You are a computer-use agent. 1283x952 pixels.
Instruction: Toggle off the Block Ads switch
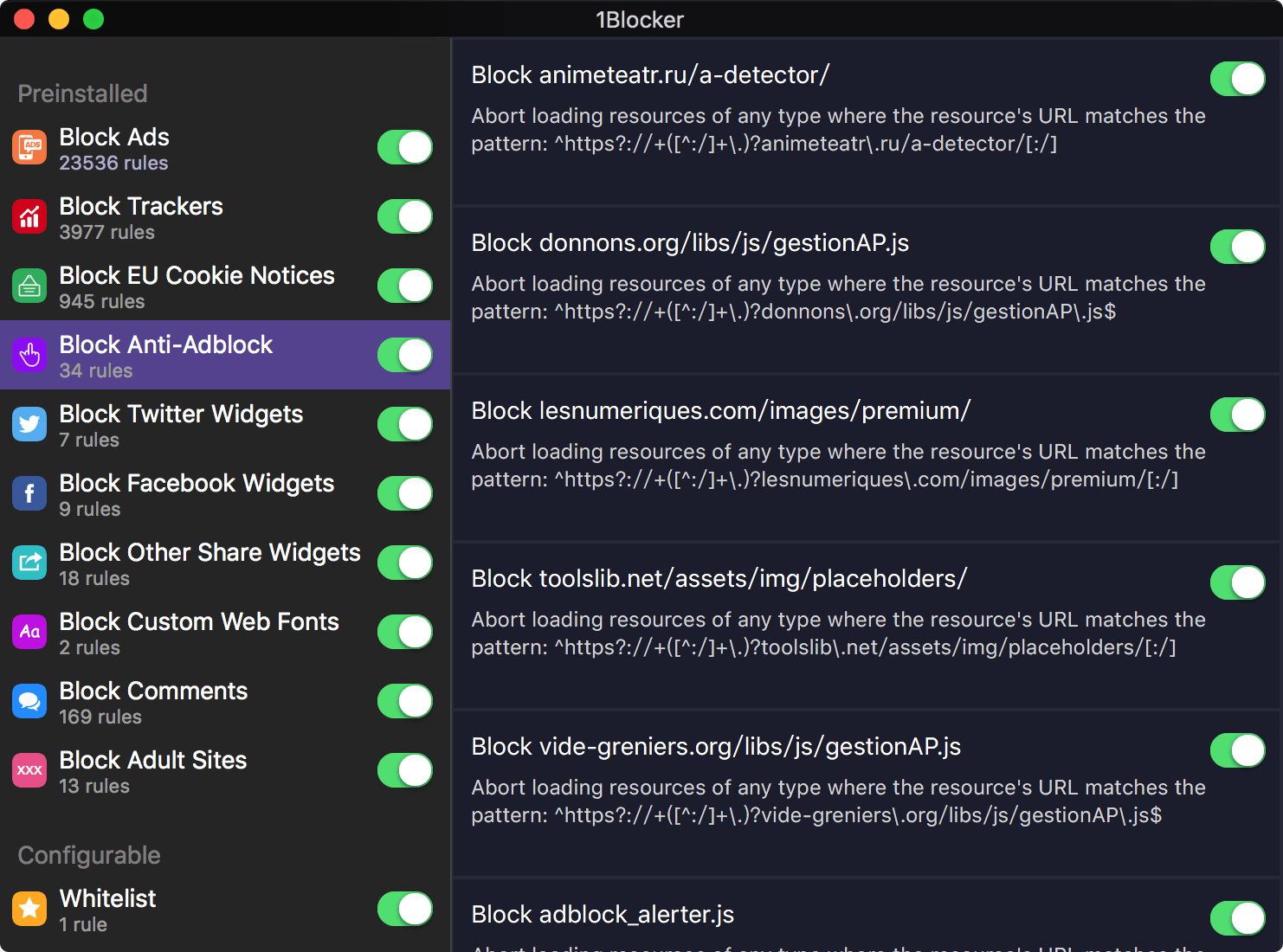coord(405,147)
